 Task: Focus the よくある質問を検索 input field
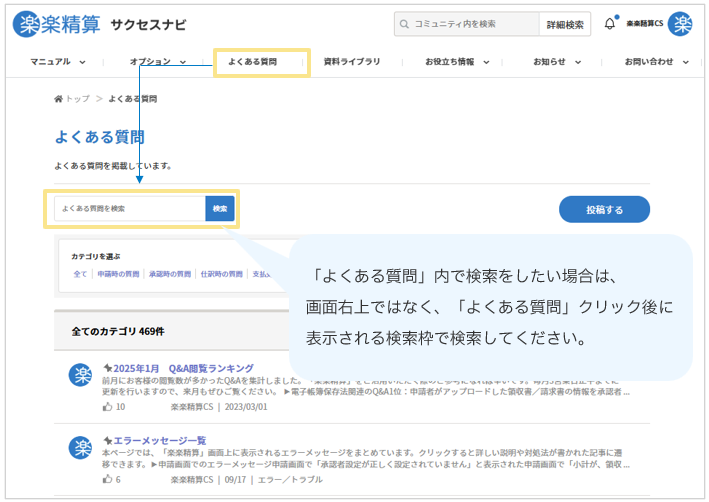point(130,209)
